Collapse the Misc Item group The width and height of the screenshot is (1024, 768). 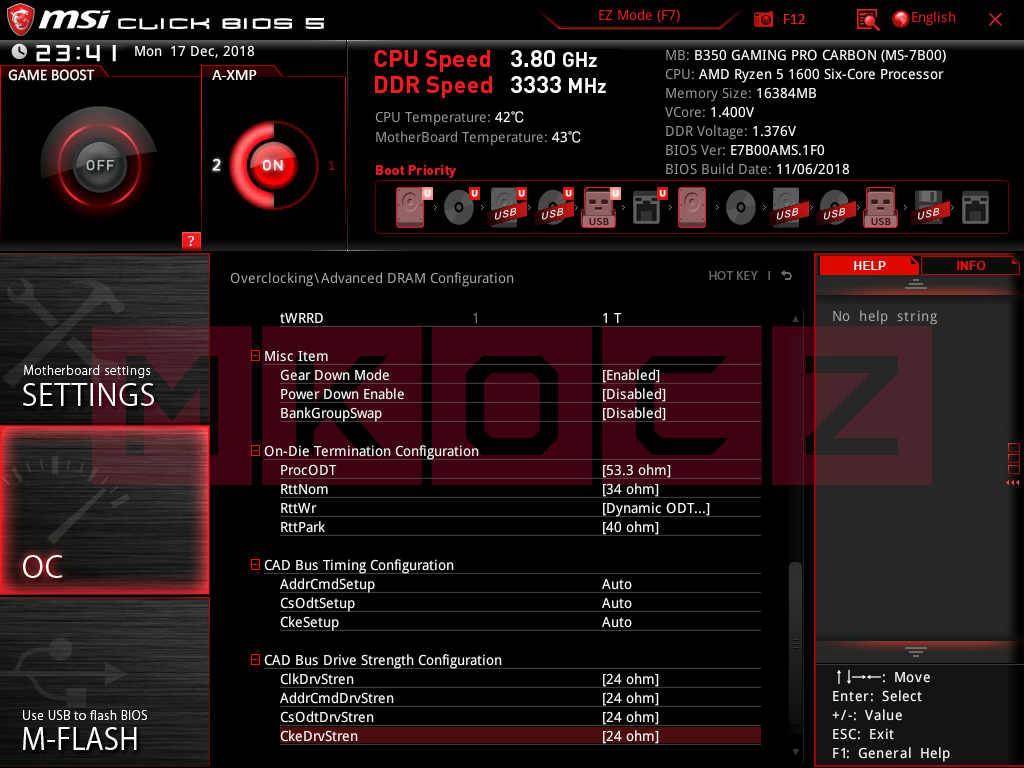point(255,356)
